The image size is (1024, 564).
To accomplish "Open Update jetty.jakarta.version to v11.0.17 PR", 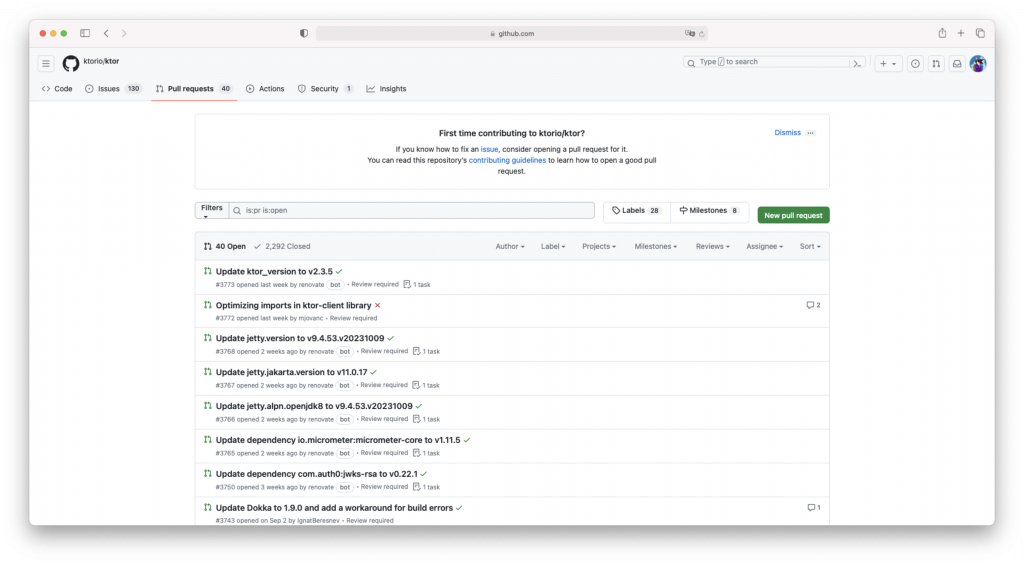I will (x=291, y=372).
